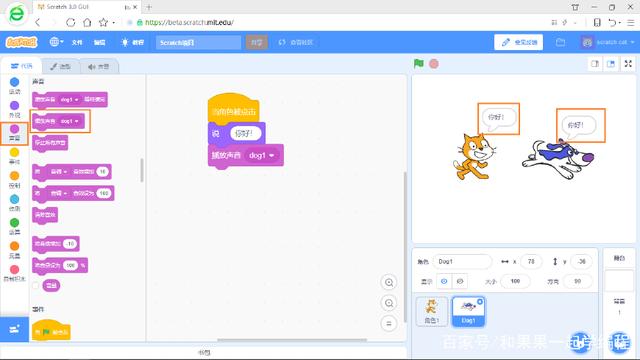The height and width of the screenshot is (360, 640).
Task: Open the 编辑 (Edit) menu
Action: point(100,42)
